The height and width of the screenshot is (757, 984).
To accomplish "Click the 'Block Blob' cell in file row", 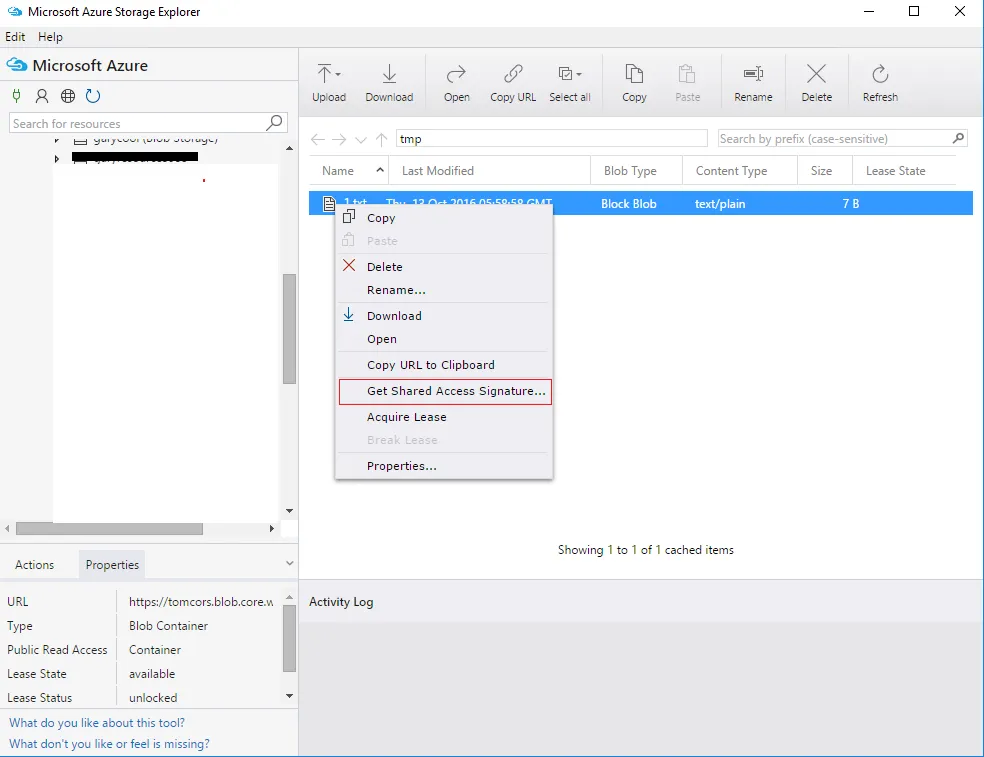I will (x=628, y=203).
